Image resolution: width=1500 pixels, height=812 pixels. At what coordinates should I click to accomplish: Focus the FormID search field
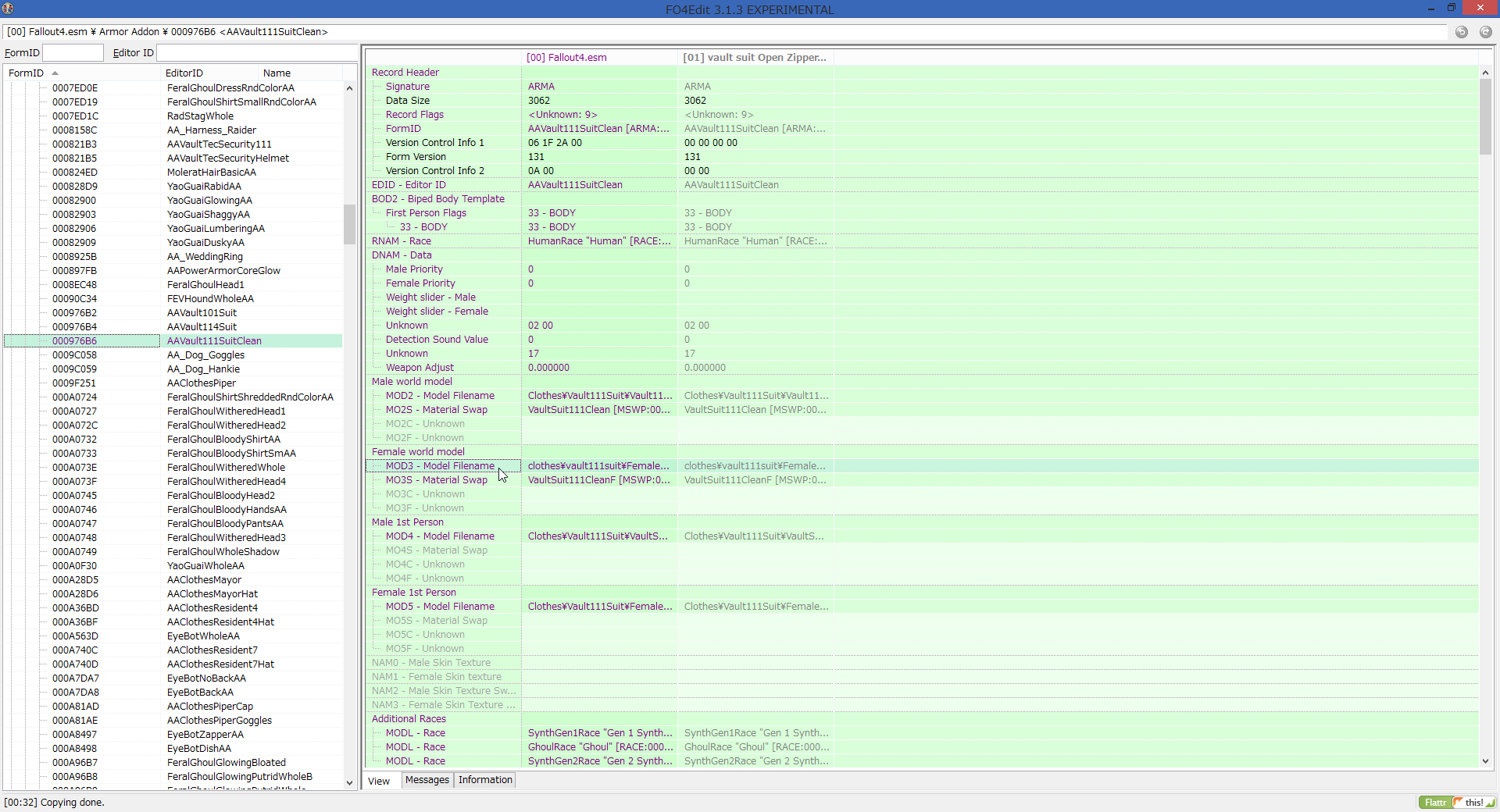(73, 53)
